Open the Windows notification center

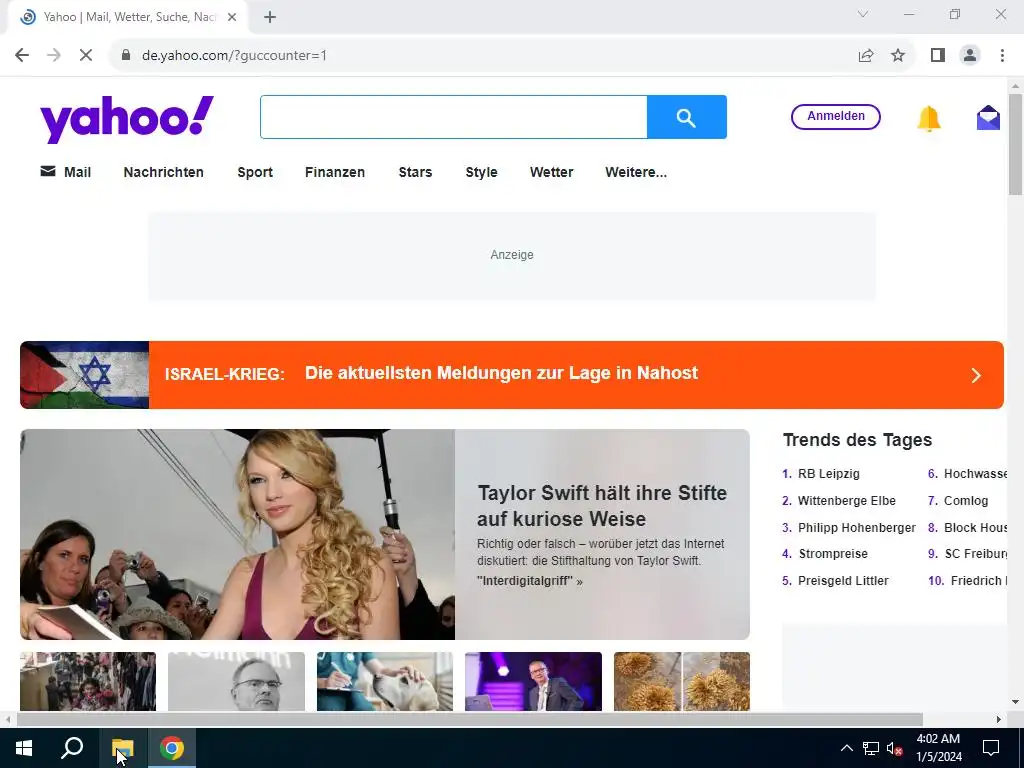coord(991,748)
